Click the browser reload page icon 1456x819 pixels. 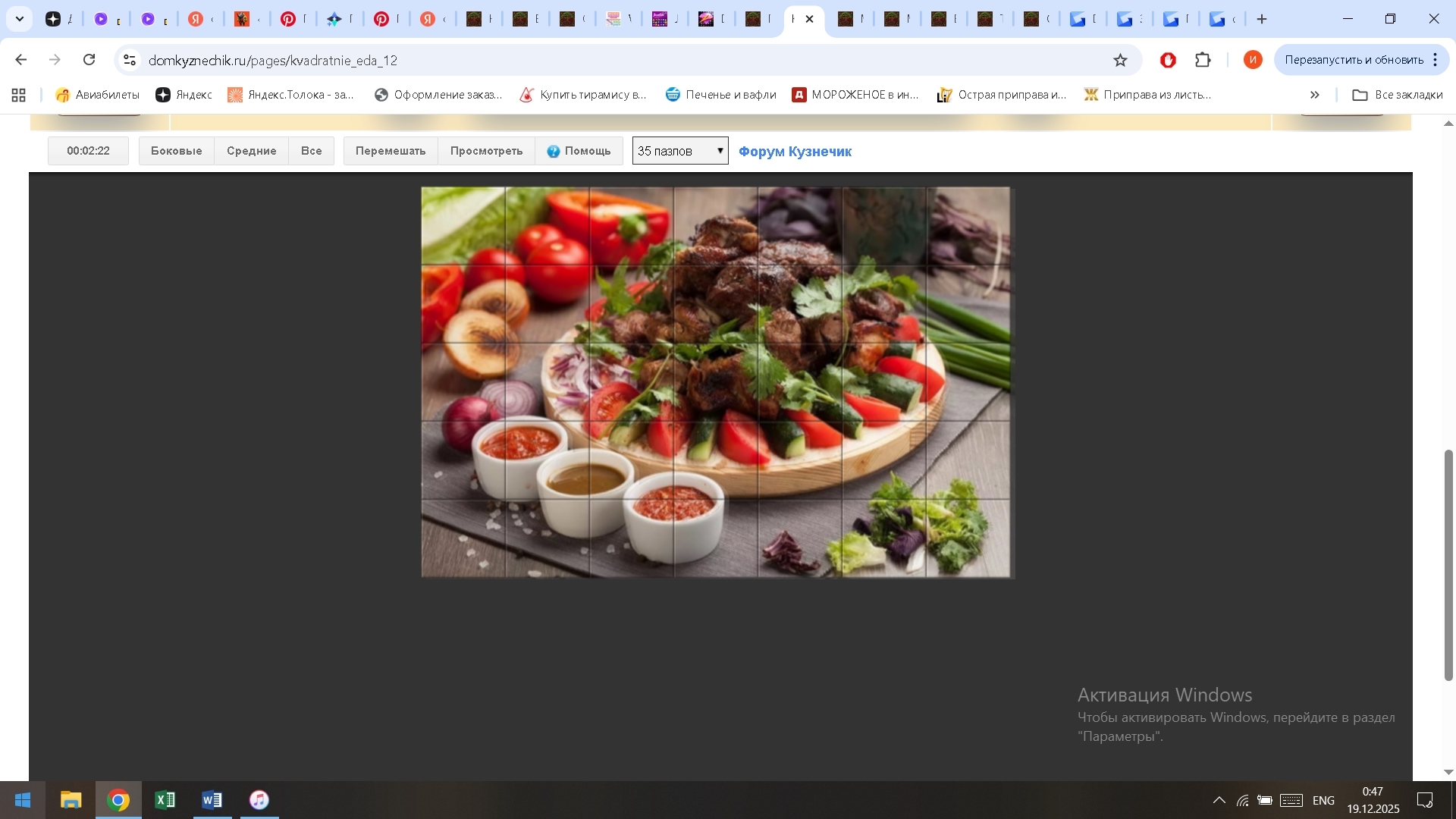coord(89,60)
